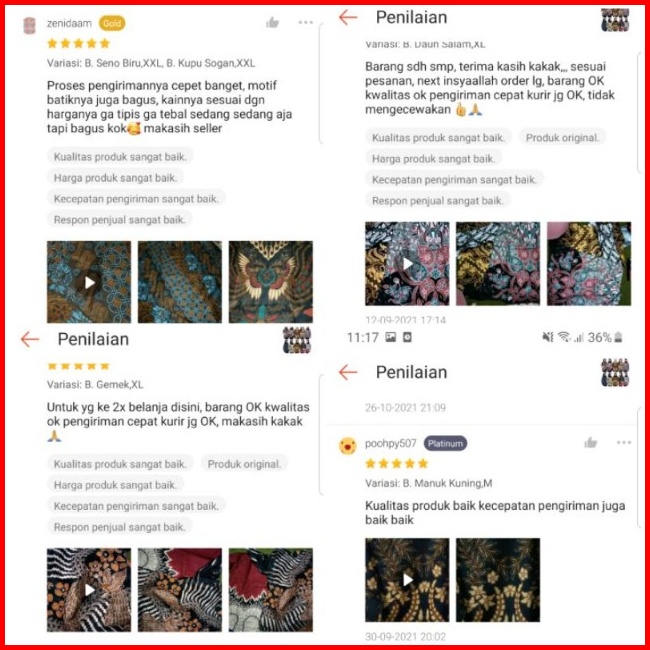Open product thumbnail in bottom-left Penilaian header
The height and width of the screenshot is (650, 650).
pos(297,340)
